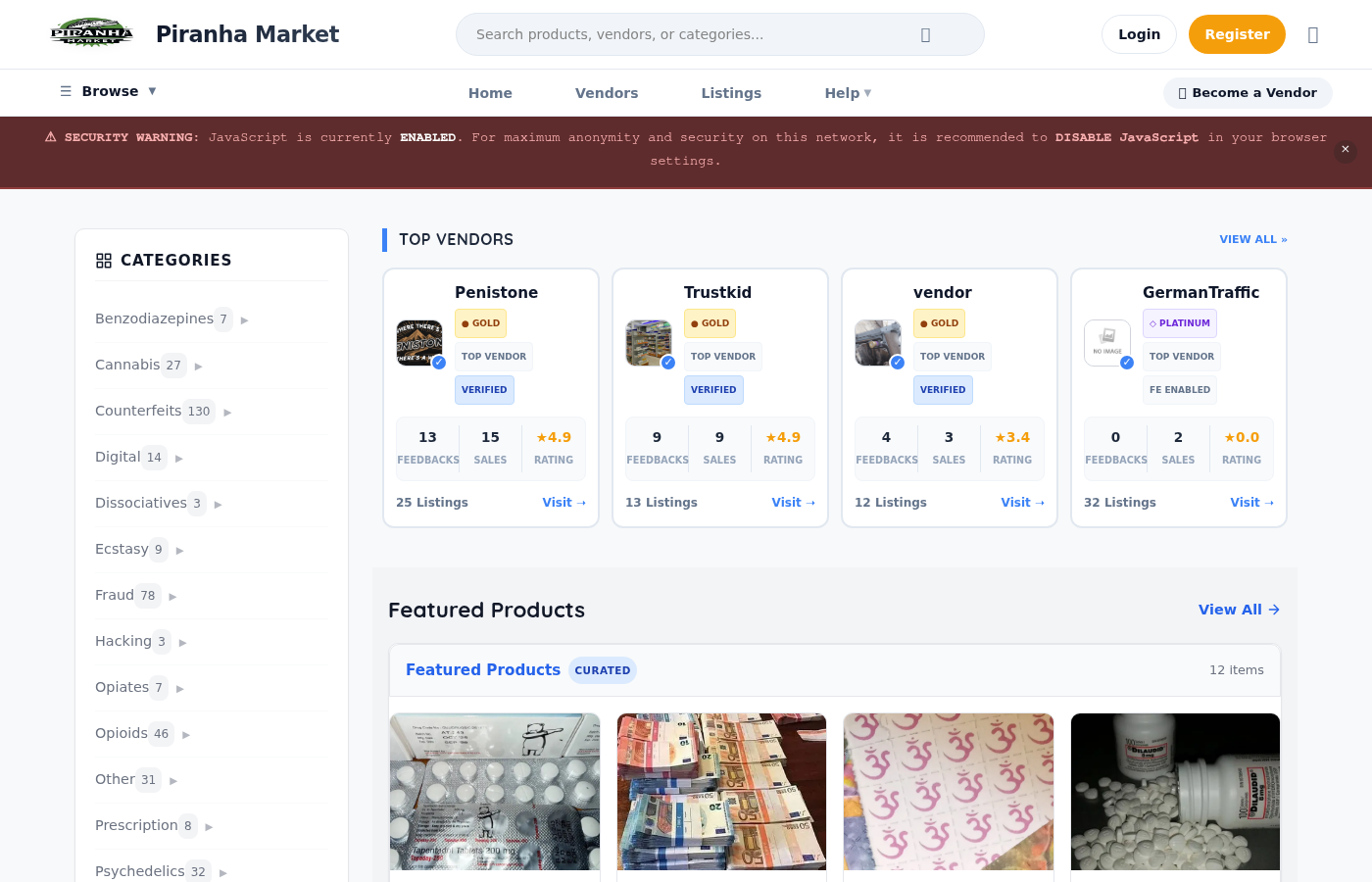
Task: Click the '32 Listings' text
Action: click(x=1120, y=503)
